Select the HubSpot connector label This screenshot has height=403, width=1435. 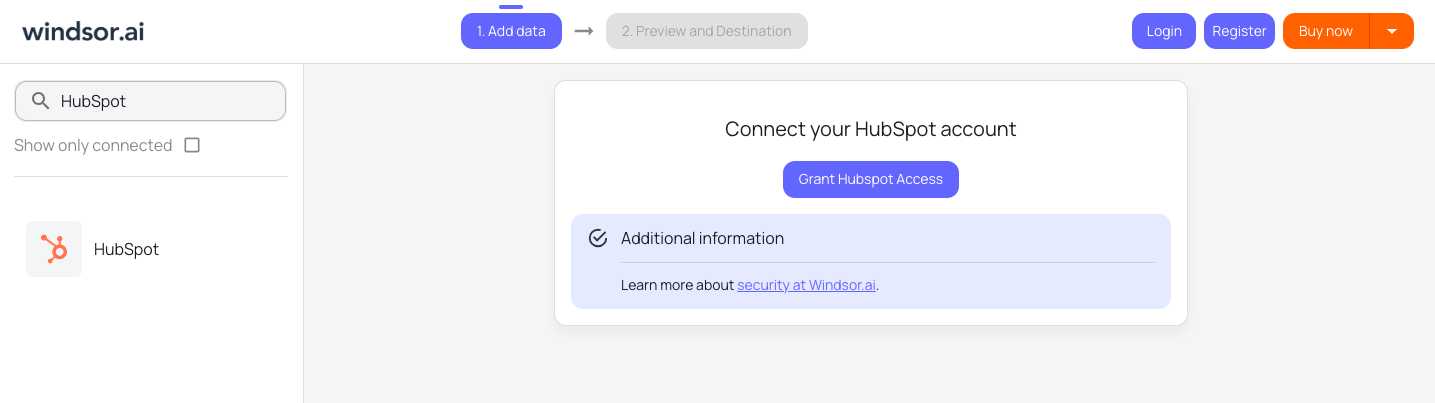[x=126, y=249]
